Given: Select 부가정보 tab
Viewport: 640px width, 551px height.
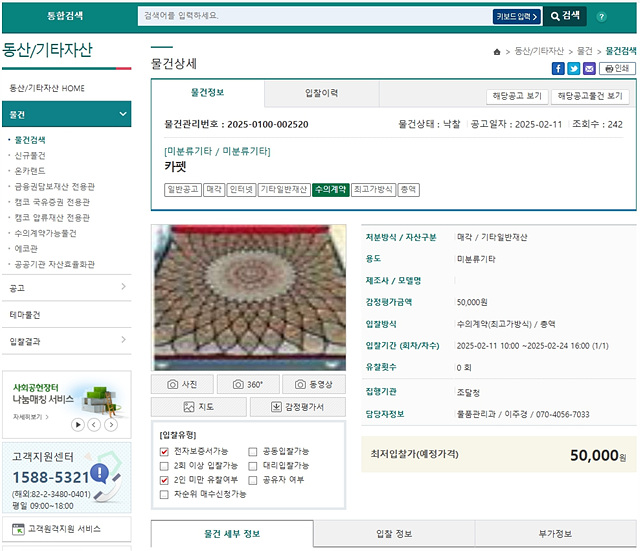Looking at the screenshot, I should 555,534.
